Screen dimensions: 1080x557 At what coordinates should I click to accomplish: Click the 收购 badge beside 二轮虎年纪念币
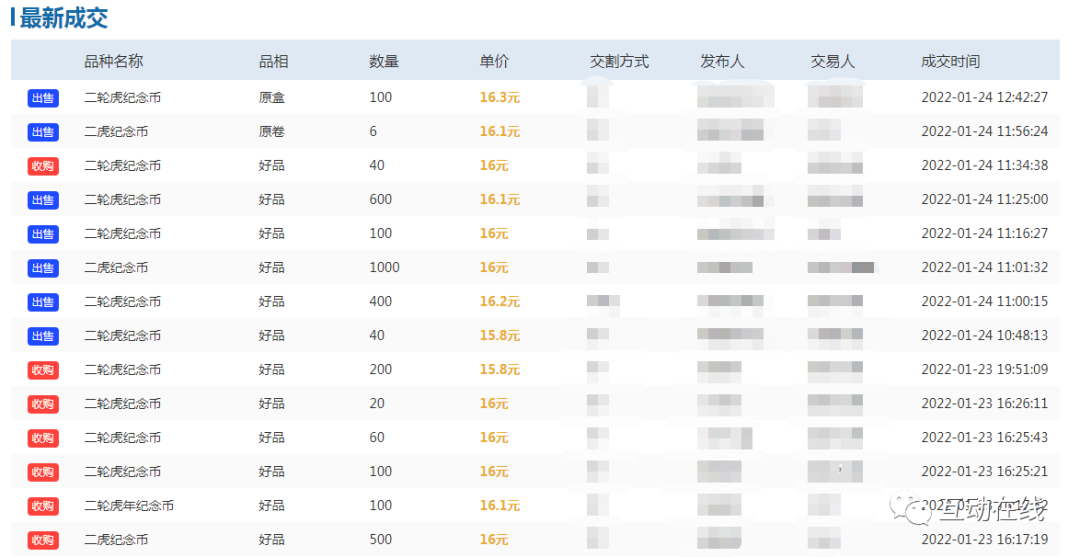pos(43,506)
